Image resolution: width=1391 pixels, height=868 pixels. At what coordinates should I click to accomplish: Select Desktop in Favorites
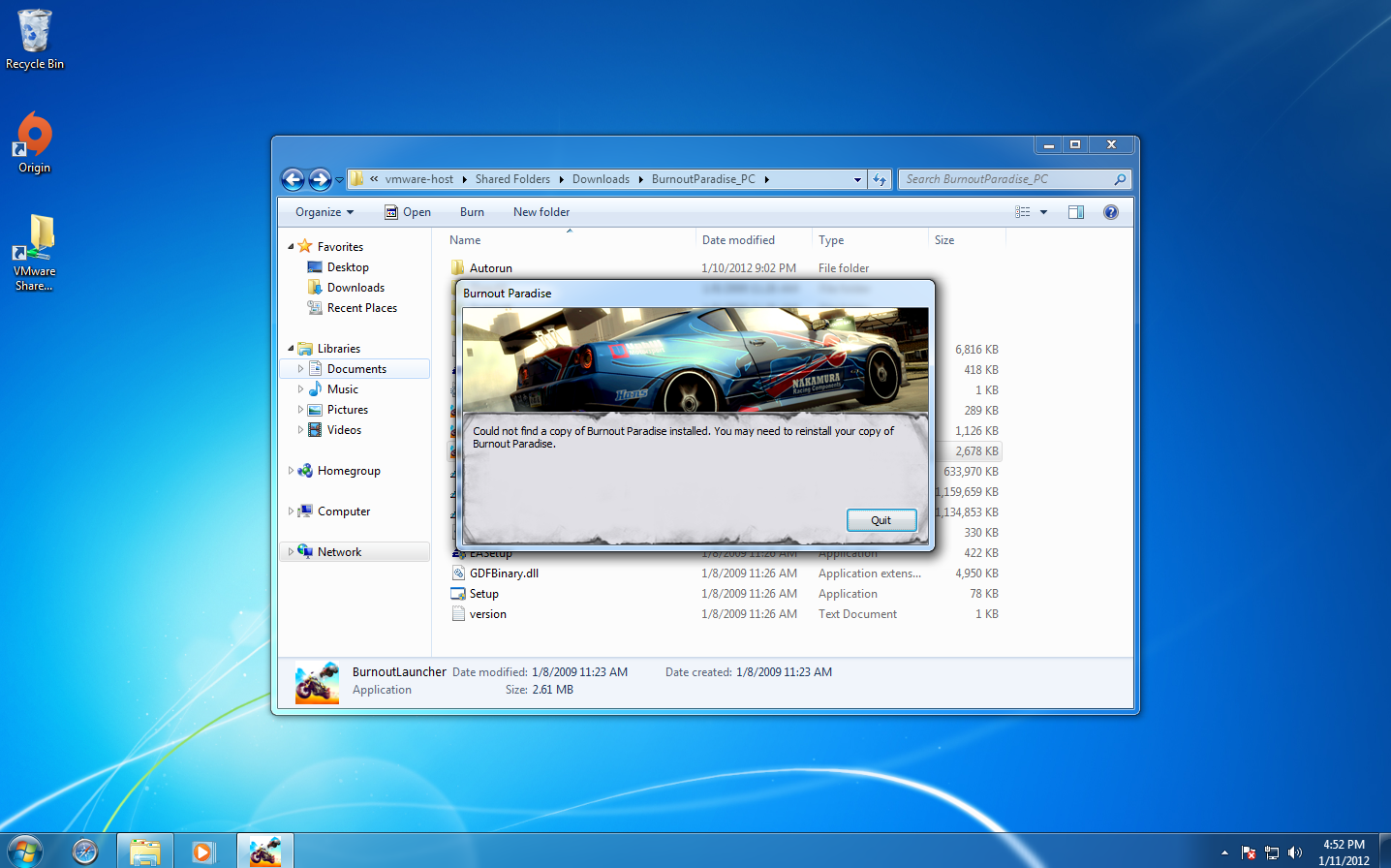[x=348, y=267]
